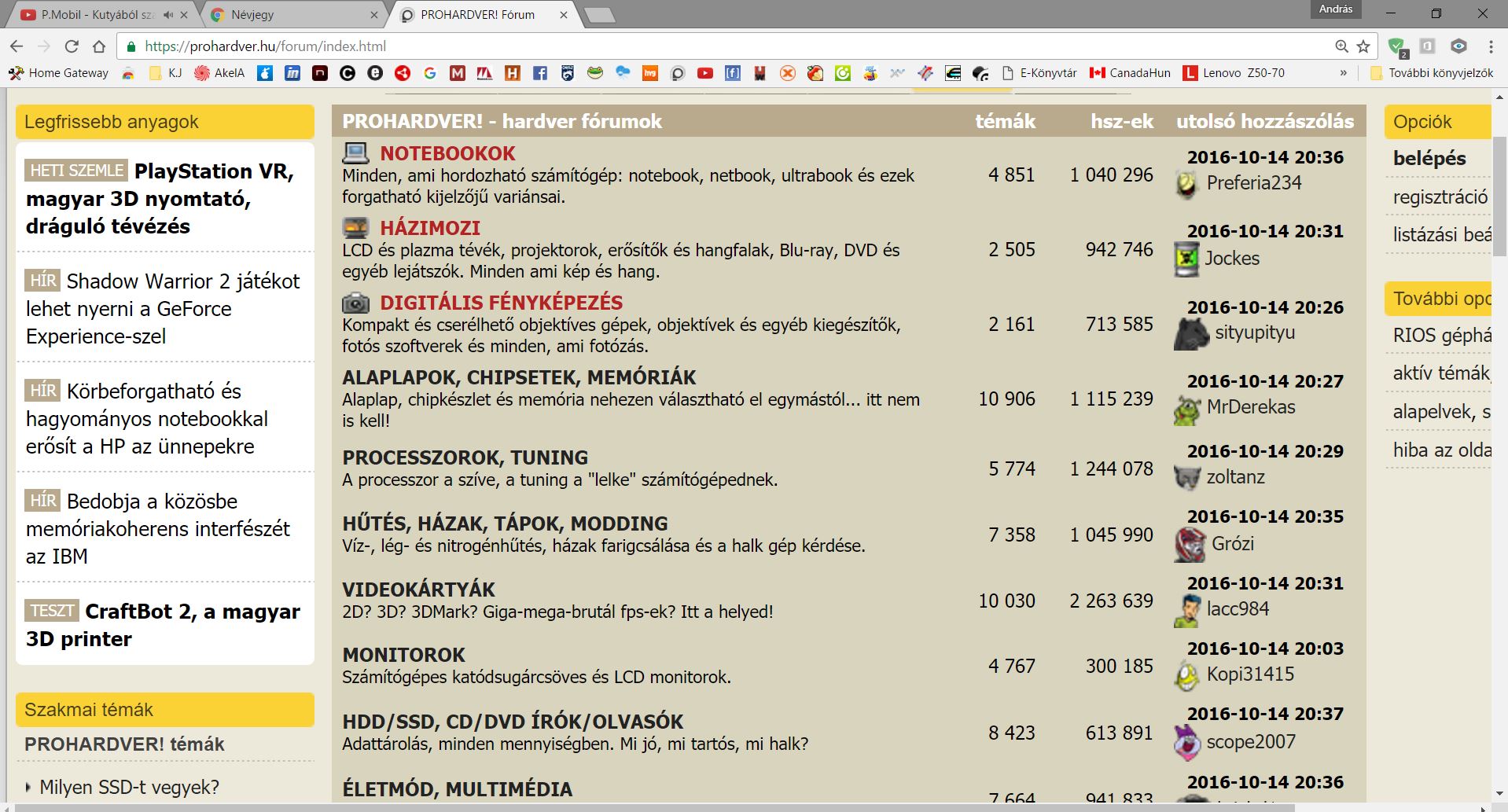This screenshot has height=812, width=1508.
Task: Open the HDD/SSD, CD/DVD ÍRÓK/OLVASÓK forum
Action: pos(513,722)
